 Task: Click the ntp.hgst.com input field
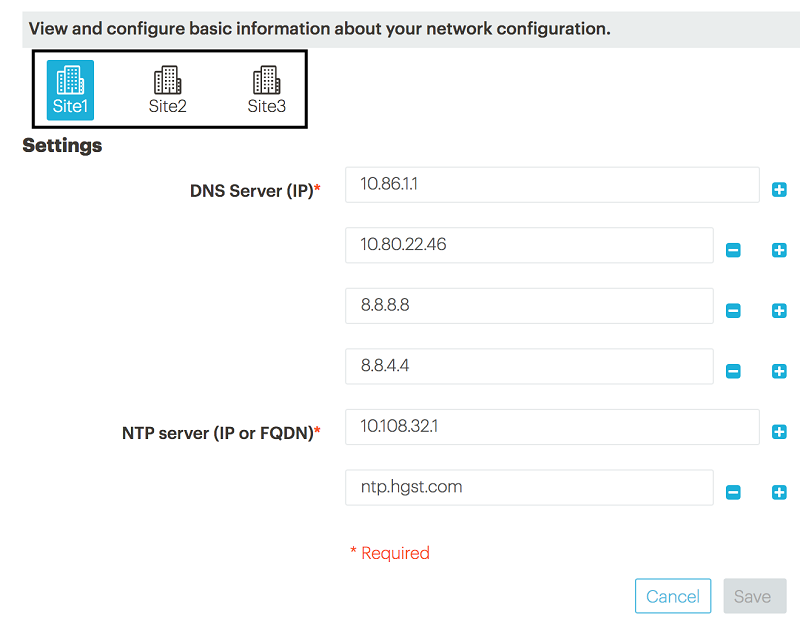529,488
